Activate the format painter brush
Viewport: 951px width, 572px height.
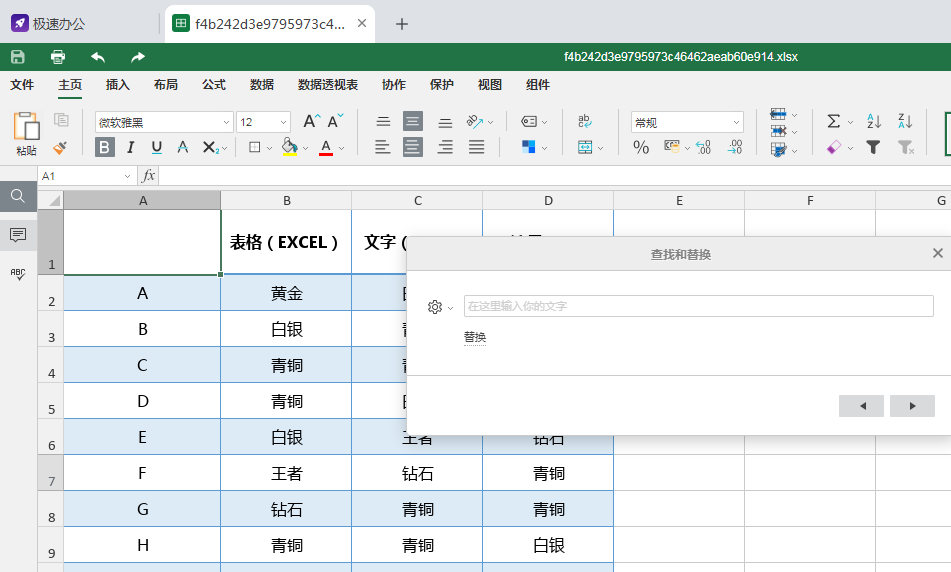tap(59, 147)
